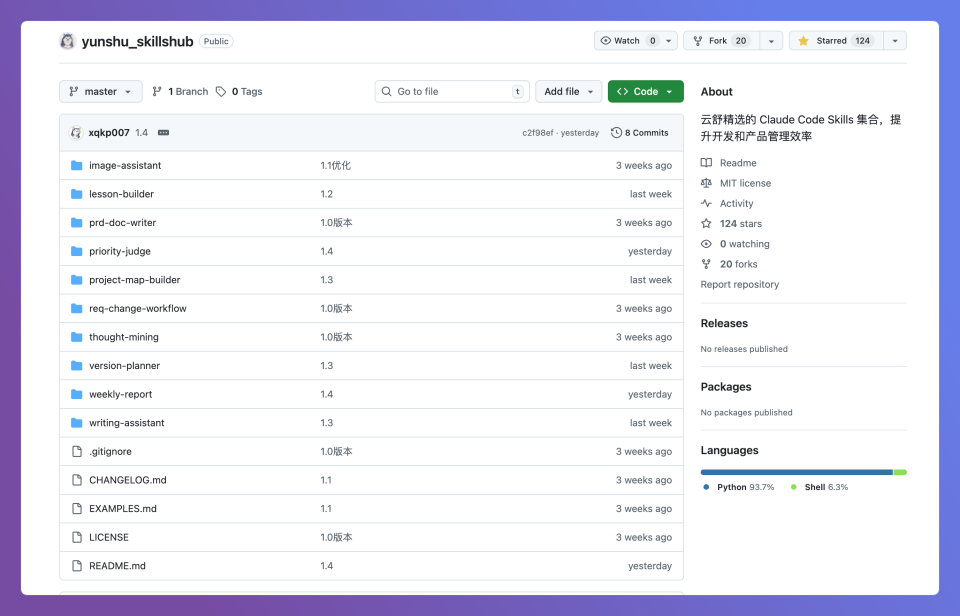Click the .gitignore file icon
960x616 pixels.
click(77, 451)
